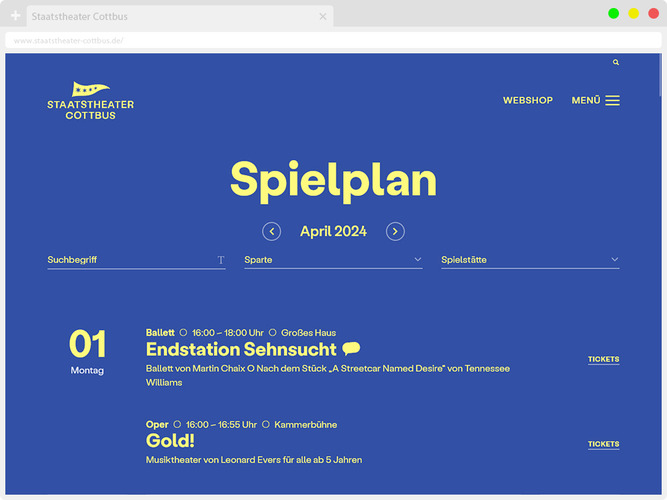Expand the Spielstätte dropdown
Image resolution: width=667 pixels, height=500 pixels.
(x=530, y=260)
